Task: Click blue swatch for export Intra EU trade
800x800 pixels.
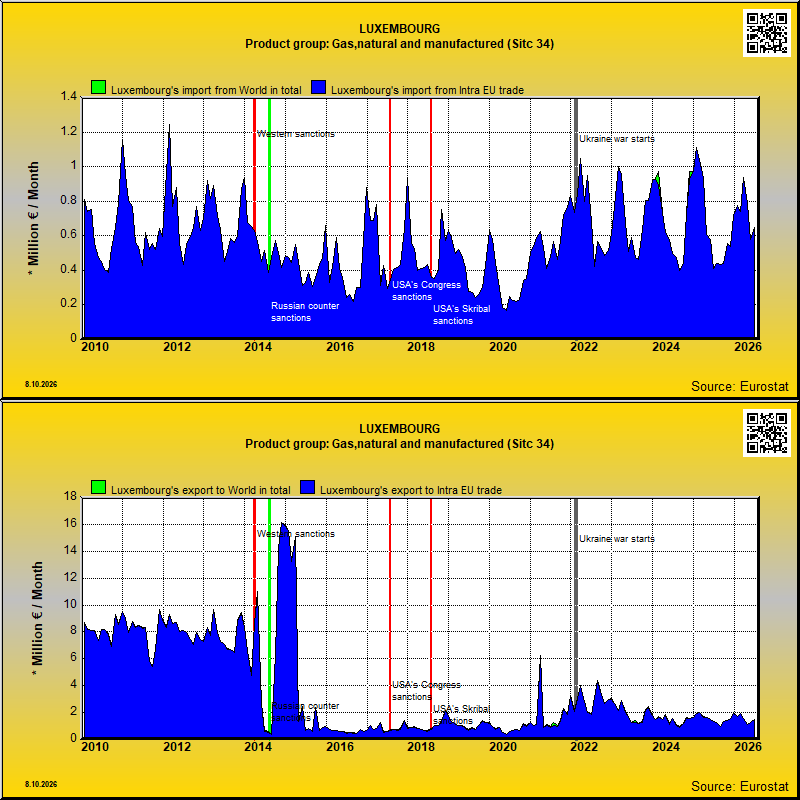Action: coord(308,487)
